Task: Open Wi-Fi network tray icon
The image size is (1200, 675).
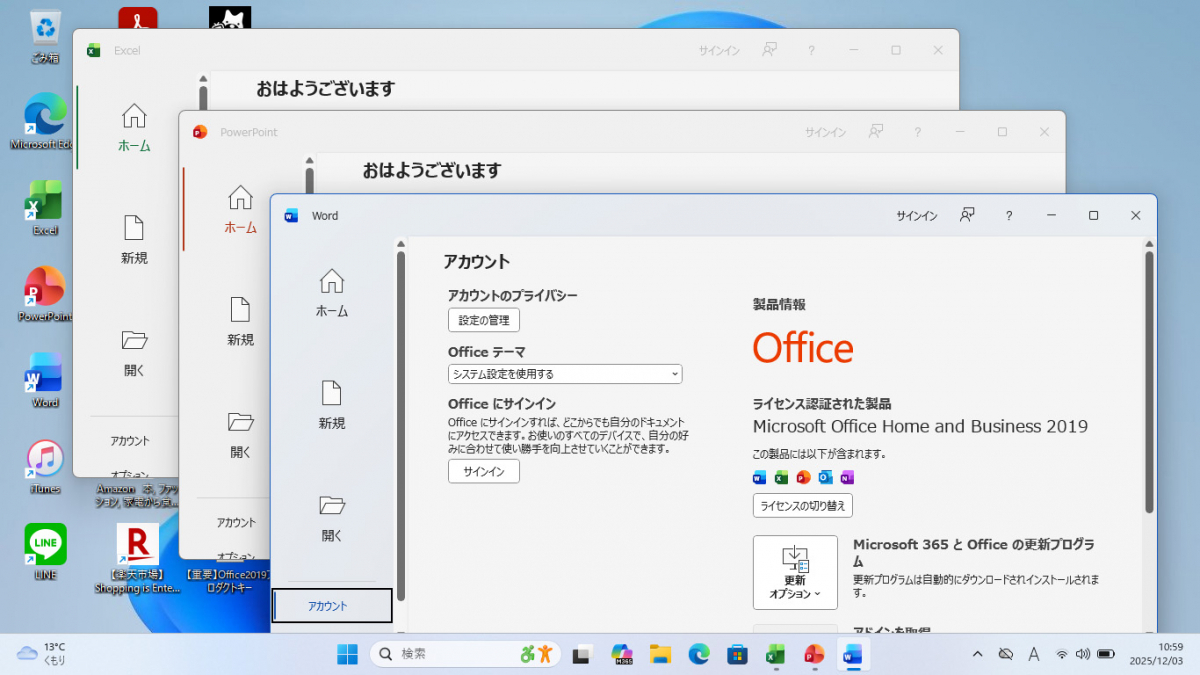Action: 1061,654
